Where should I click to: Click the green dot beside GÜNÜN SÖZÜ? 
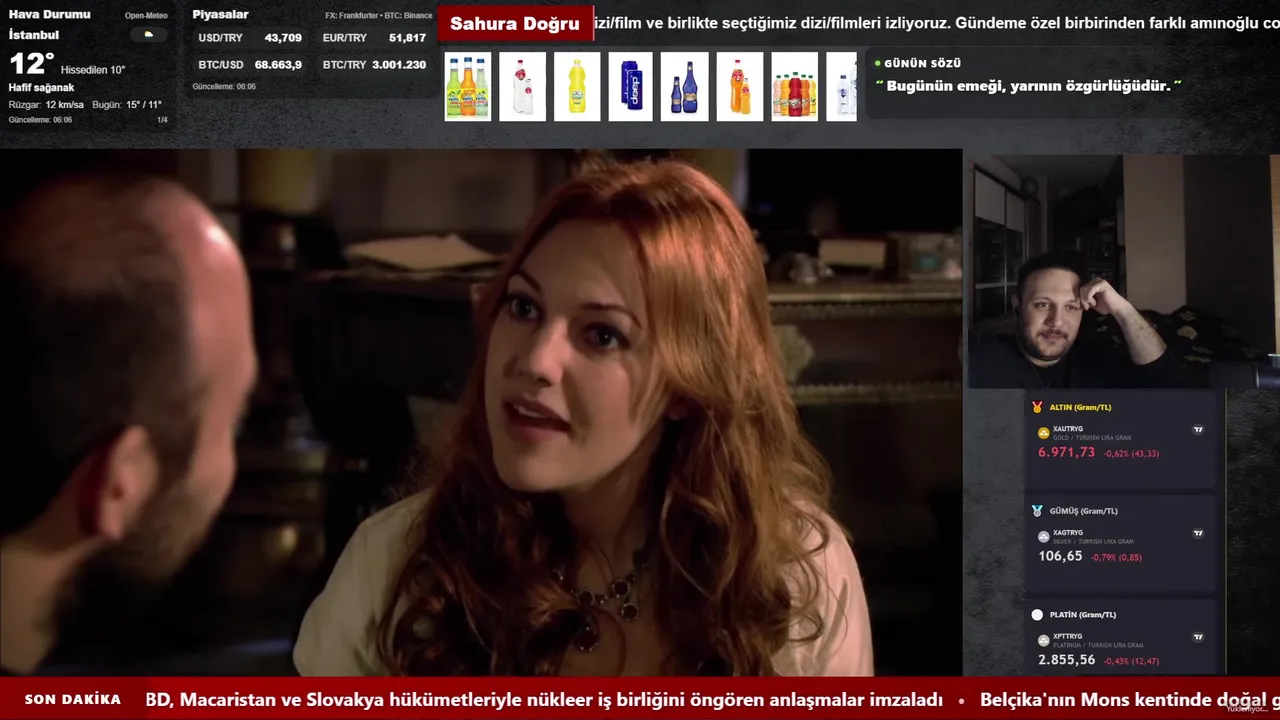coord(878,63)
